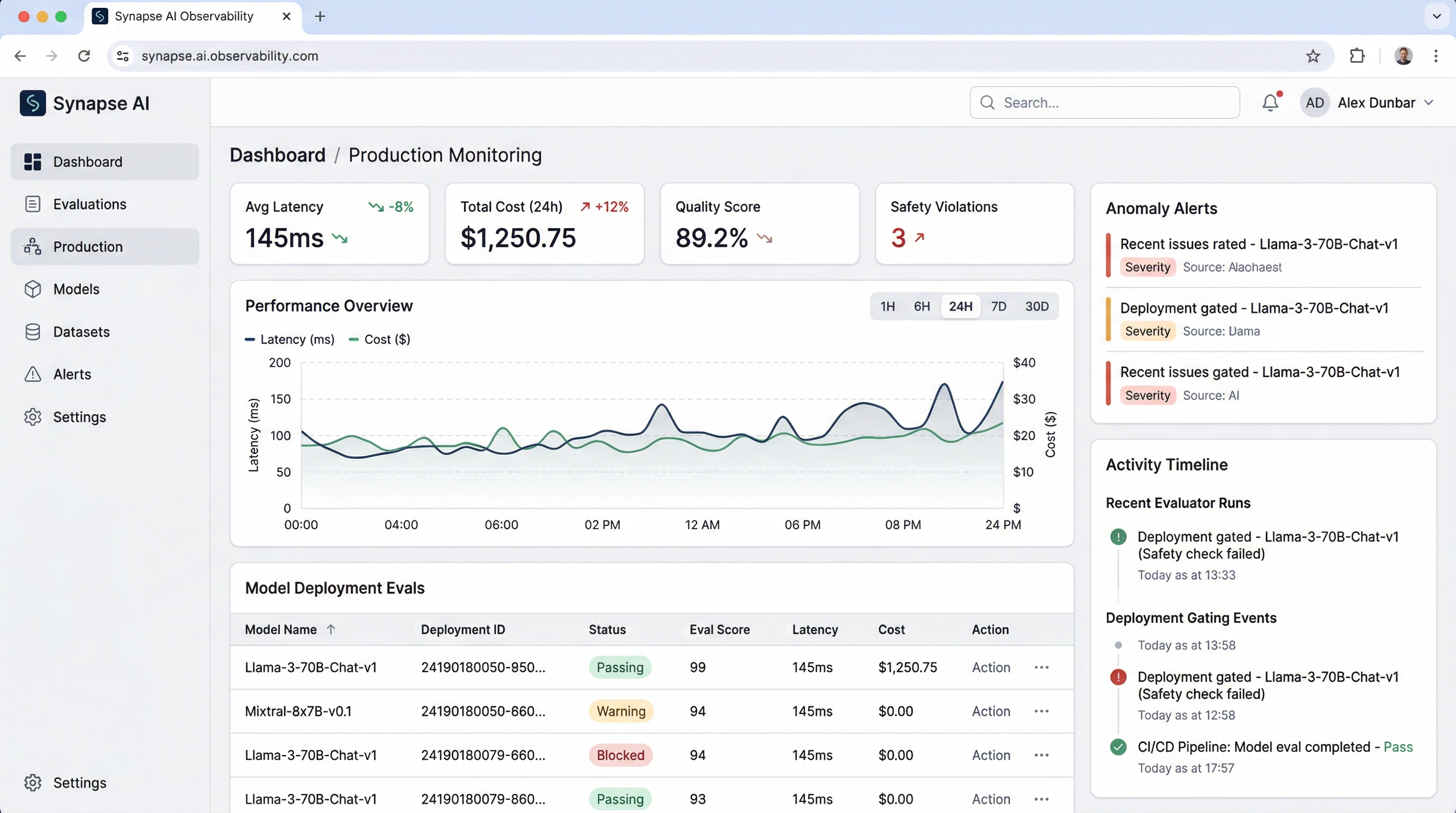Select the Evaluations sidebar icon
The image size is (1456, 813).
(32, 204)
